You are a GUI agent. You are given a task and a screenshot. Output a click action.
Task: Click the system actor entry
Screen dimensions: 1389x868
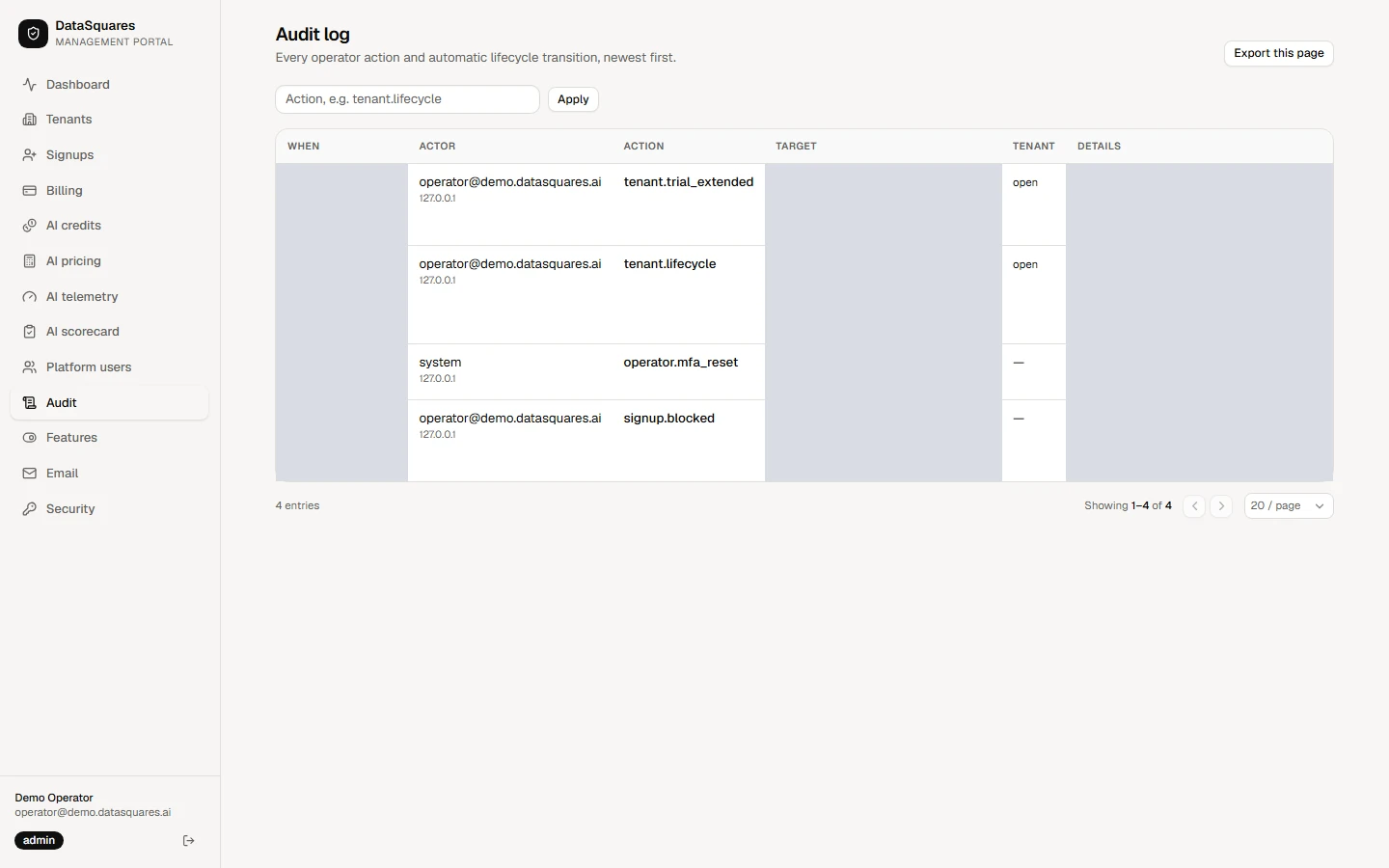(x=440, y=363)
